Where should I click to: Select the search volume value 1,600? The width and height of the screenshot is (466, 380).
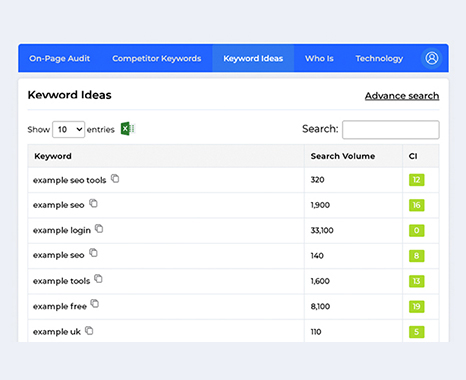tap(320, 281)
